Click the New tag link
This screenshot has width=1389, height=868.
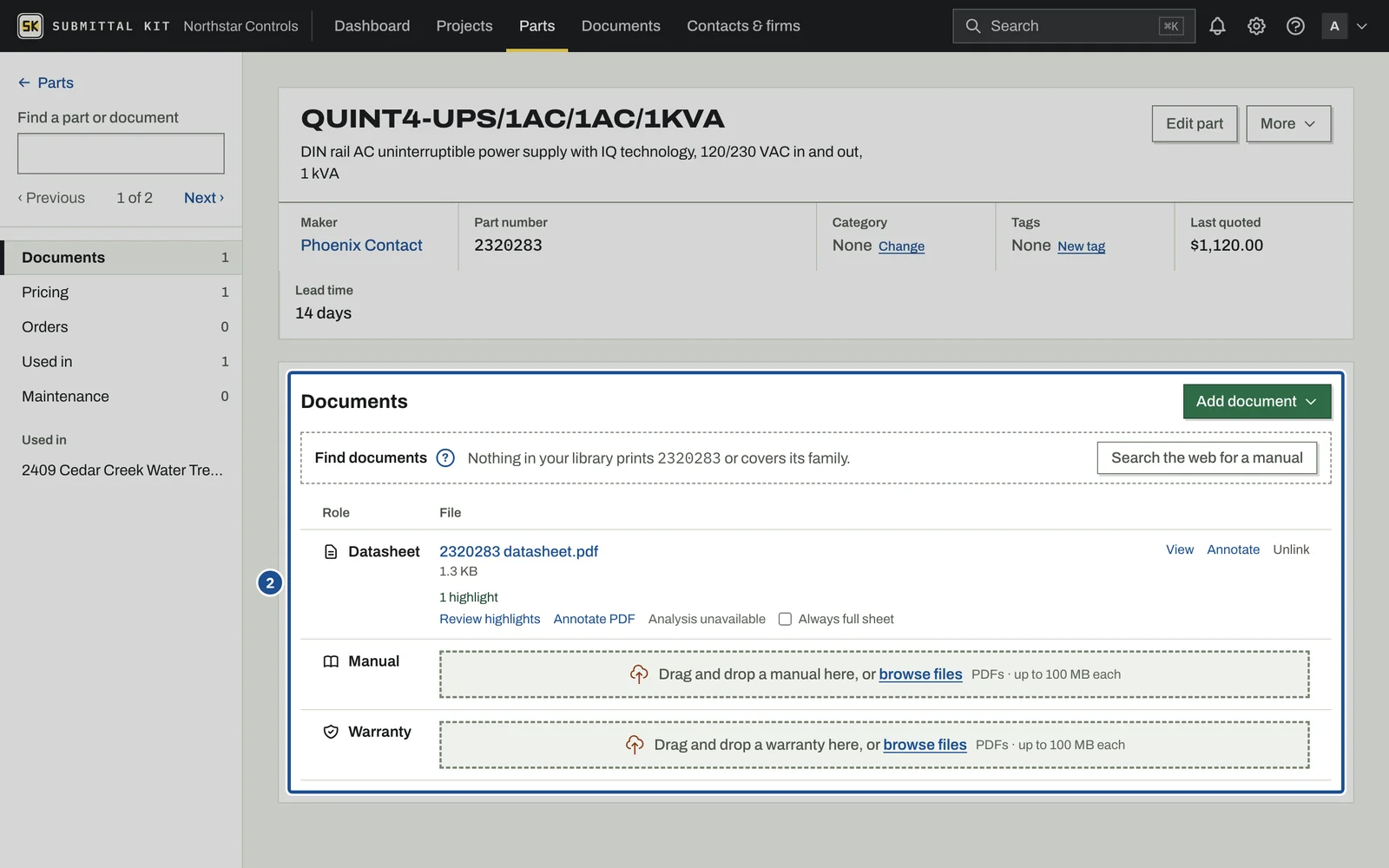coord(1081,247)
